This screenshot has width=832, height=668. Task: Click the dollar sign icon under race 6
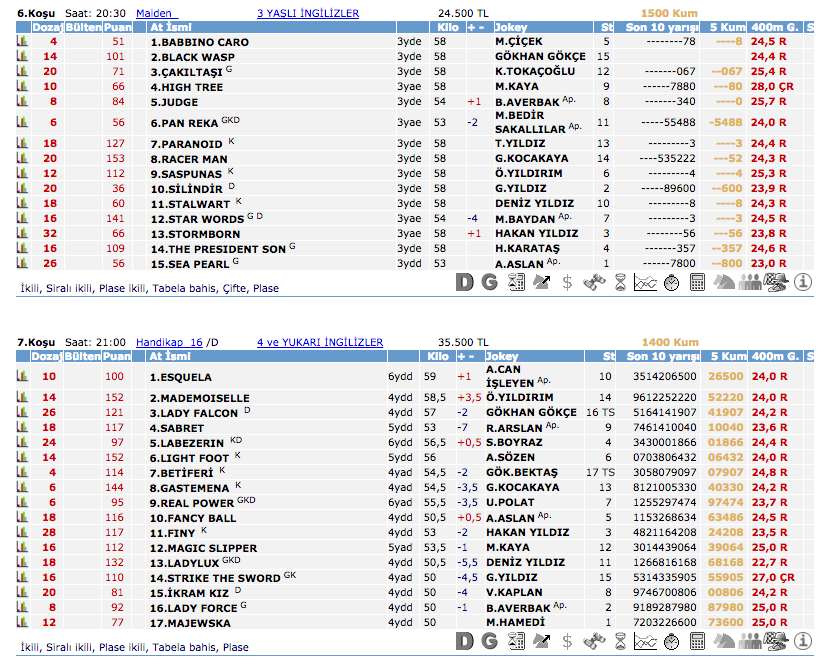[x=568, y=282]
